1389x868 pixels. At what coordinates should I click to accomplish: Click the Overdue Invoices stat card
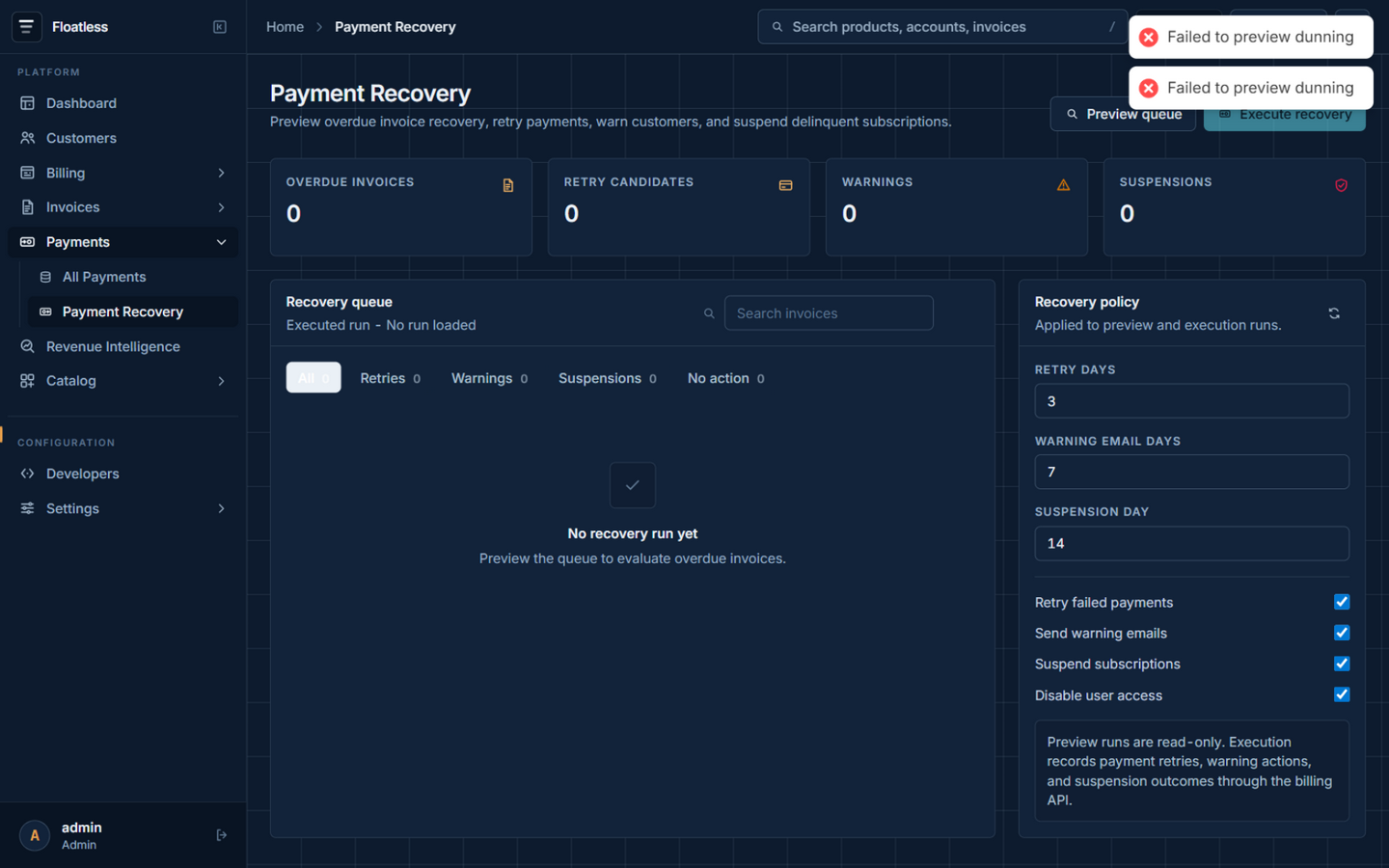[401, 207]
